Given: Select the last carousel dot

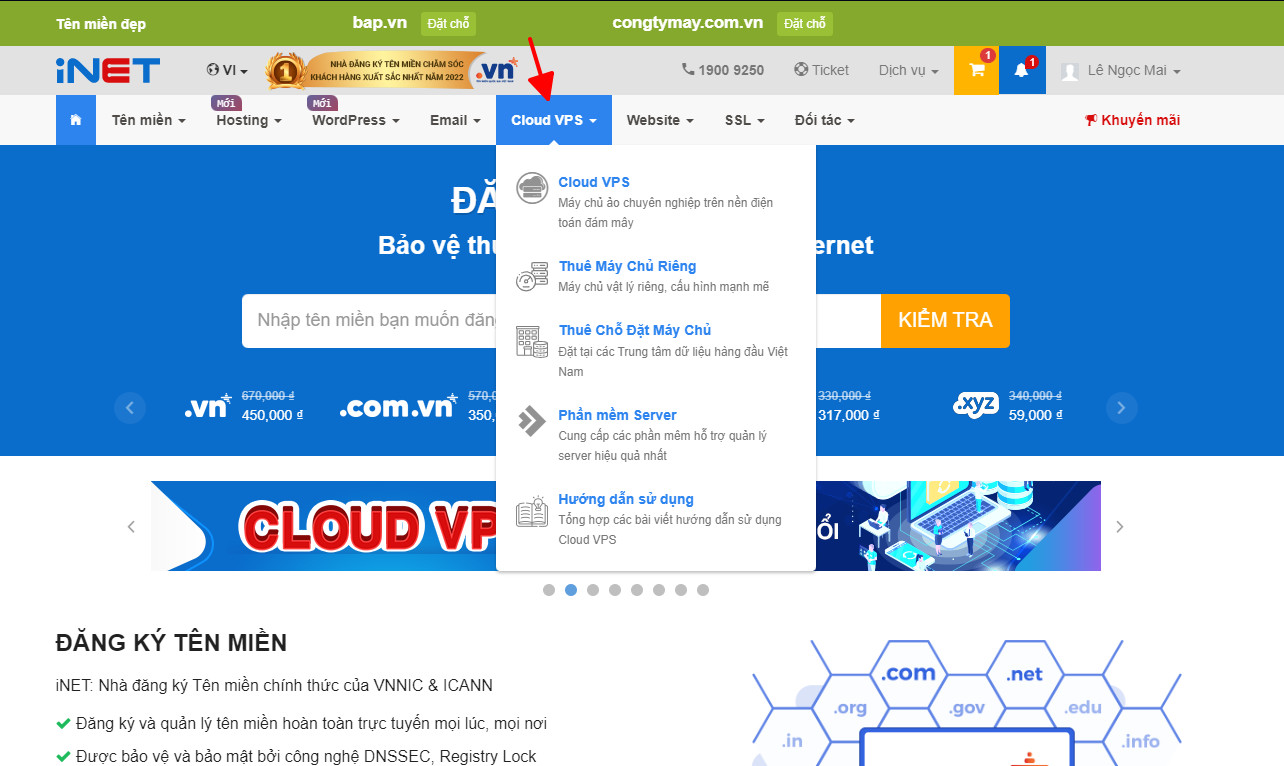Looking at the screenshot, I should pos(703,590).
